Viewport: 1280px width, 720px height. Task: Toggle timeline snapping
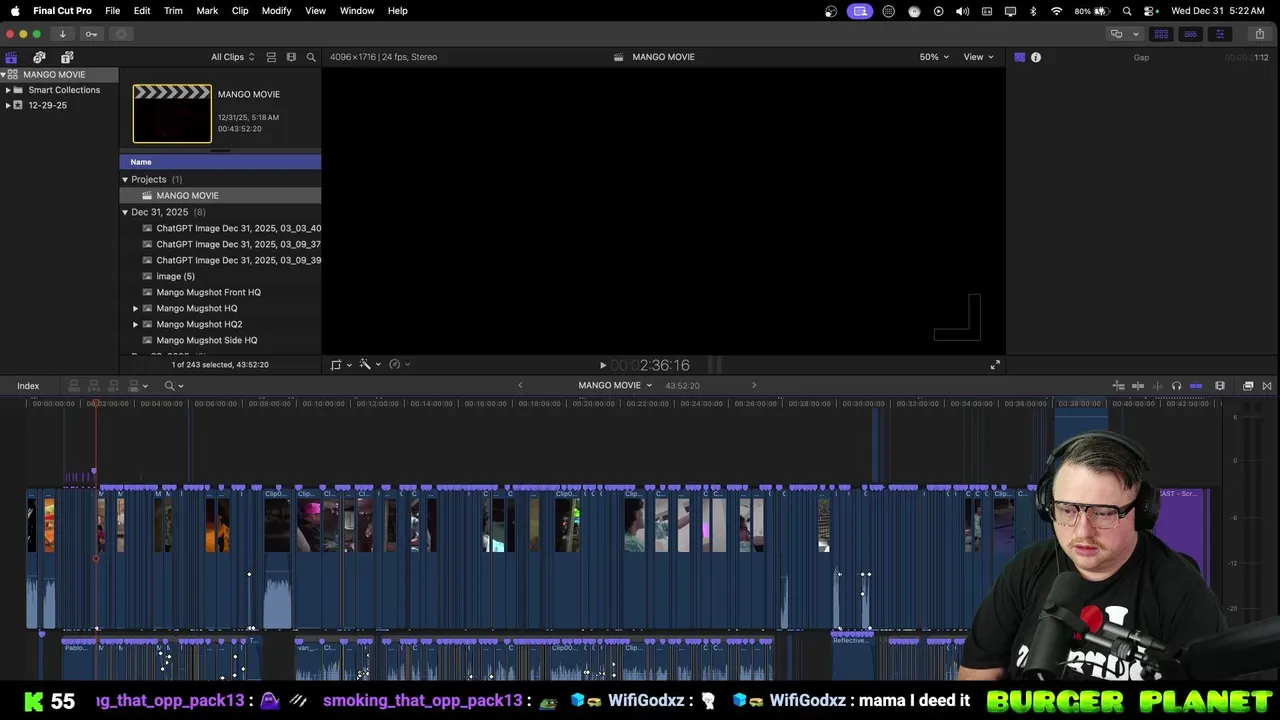(1196, 386)
